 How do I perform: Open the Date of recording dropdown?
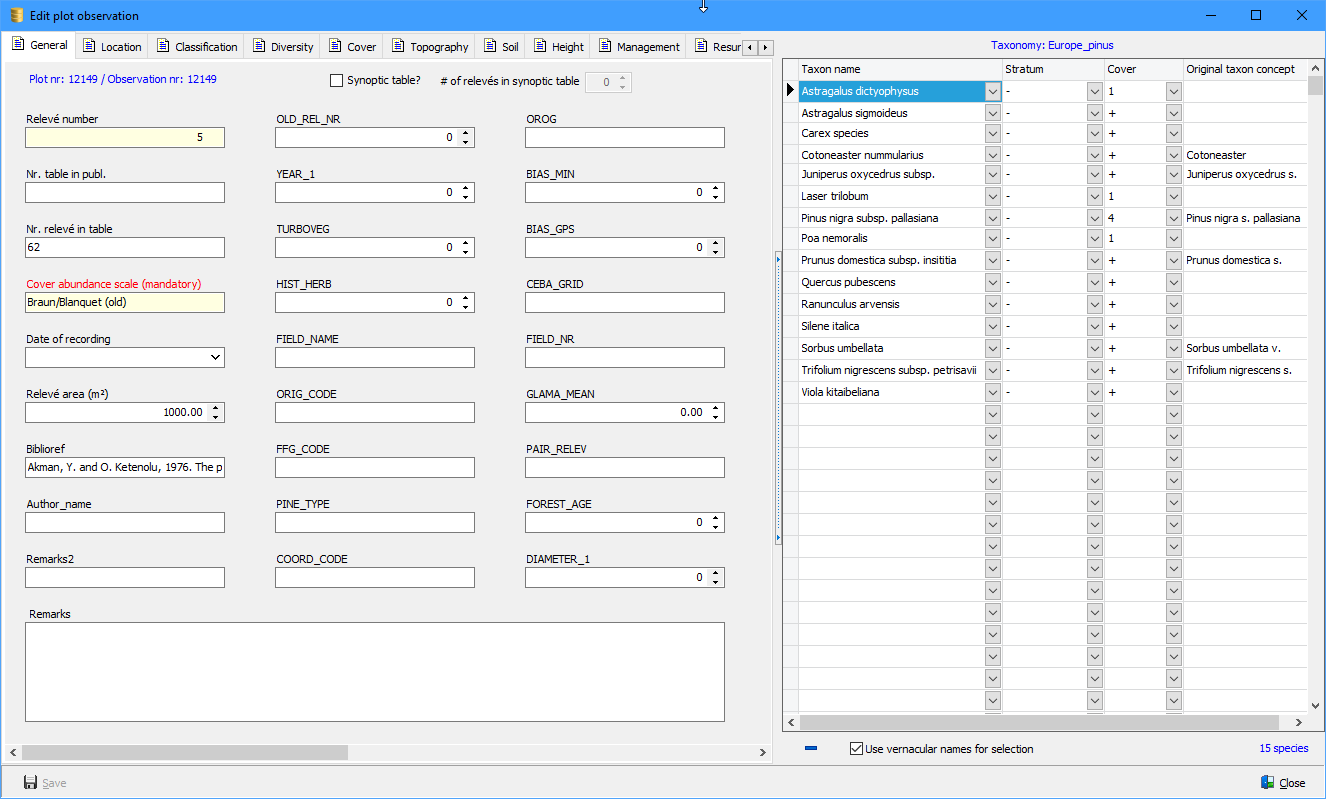216,357
